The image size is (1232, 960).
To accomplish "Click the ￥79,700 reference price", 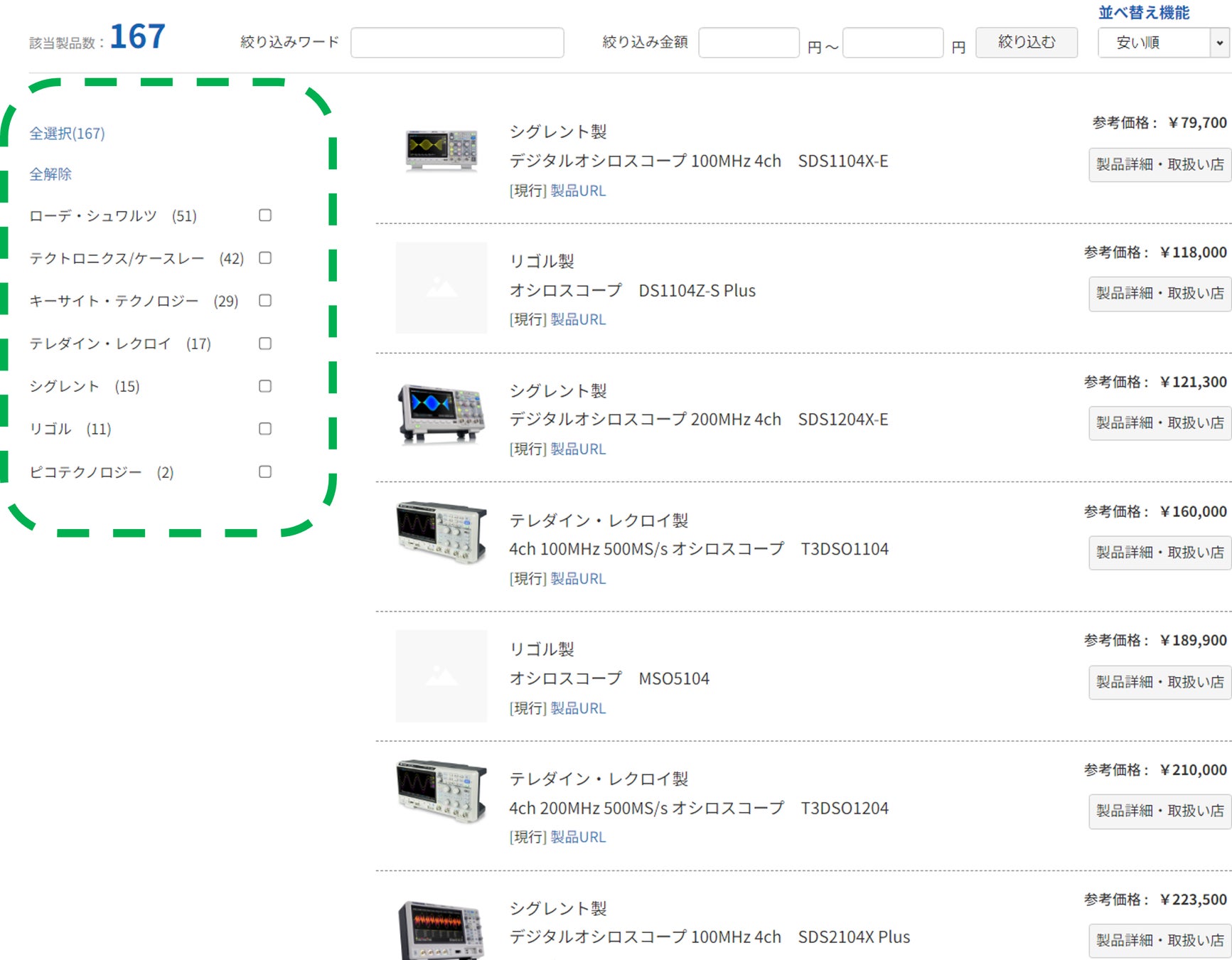I will [x=1197, y=122].
